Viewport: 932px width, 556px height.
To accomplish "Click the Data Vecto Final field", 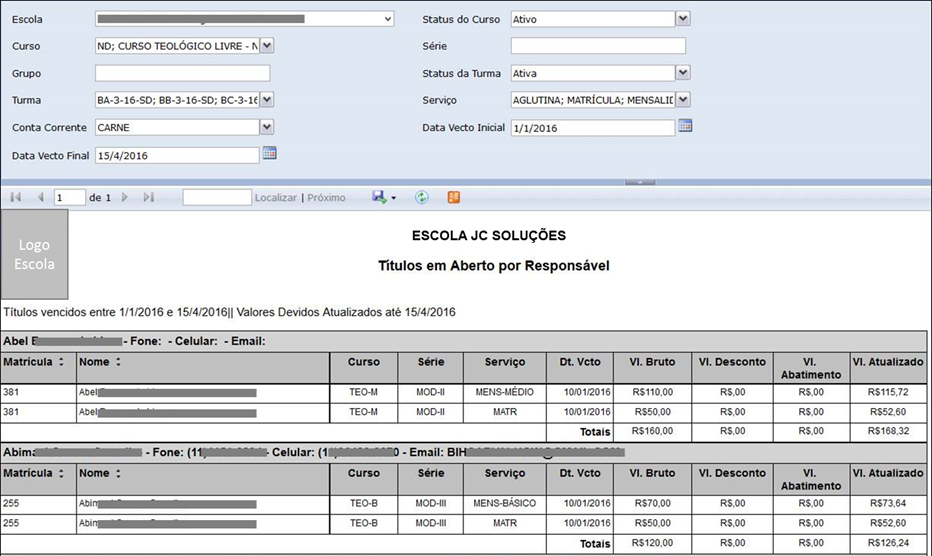I will coord(177,155).
